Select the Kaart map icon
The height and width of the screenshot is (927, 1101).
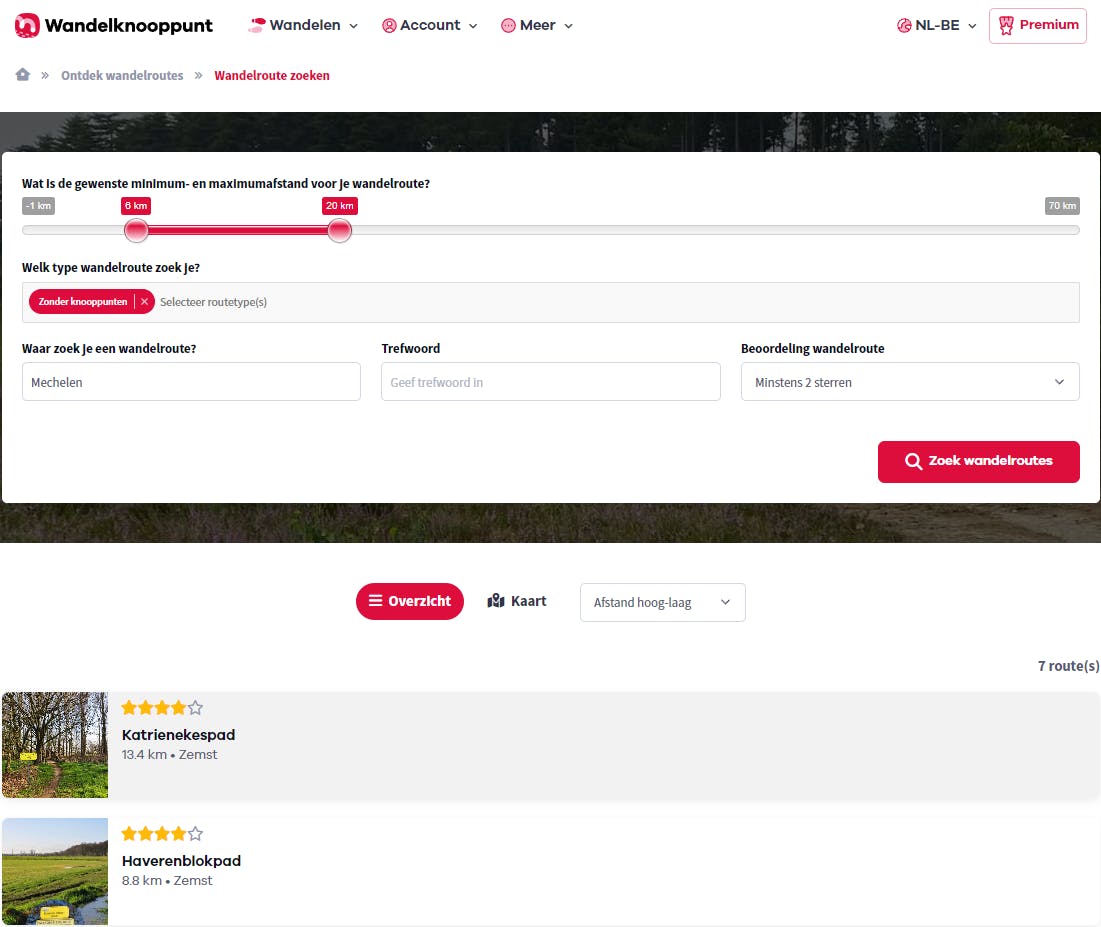click(495, 600)
